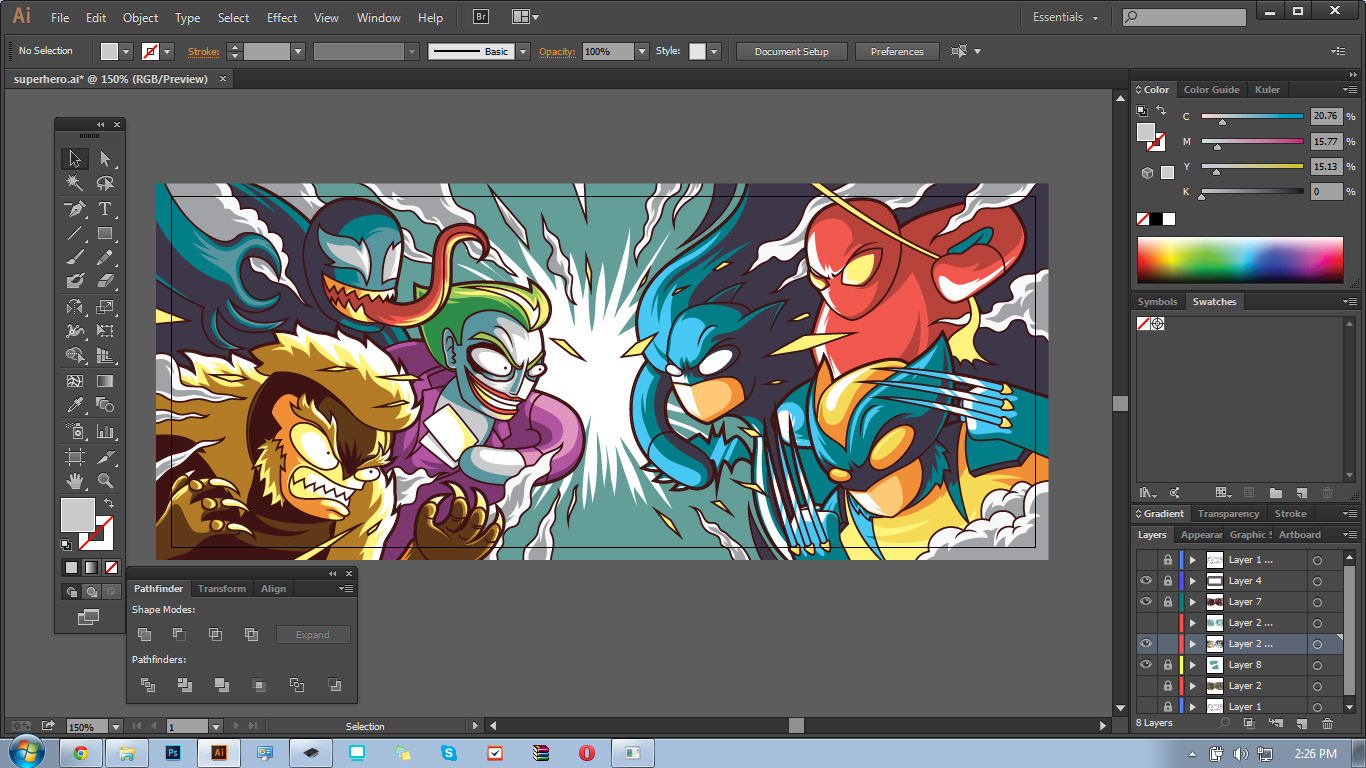Select the Hand tool

[75, 481]
